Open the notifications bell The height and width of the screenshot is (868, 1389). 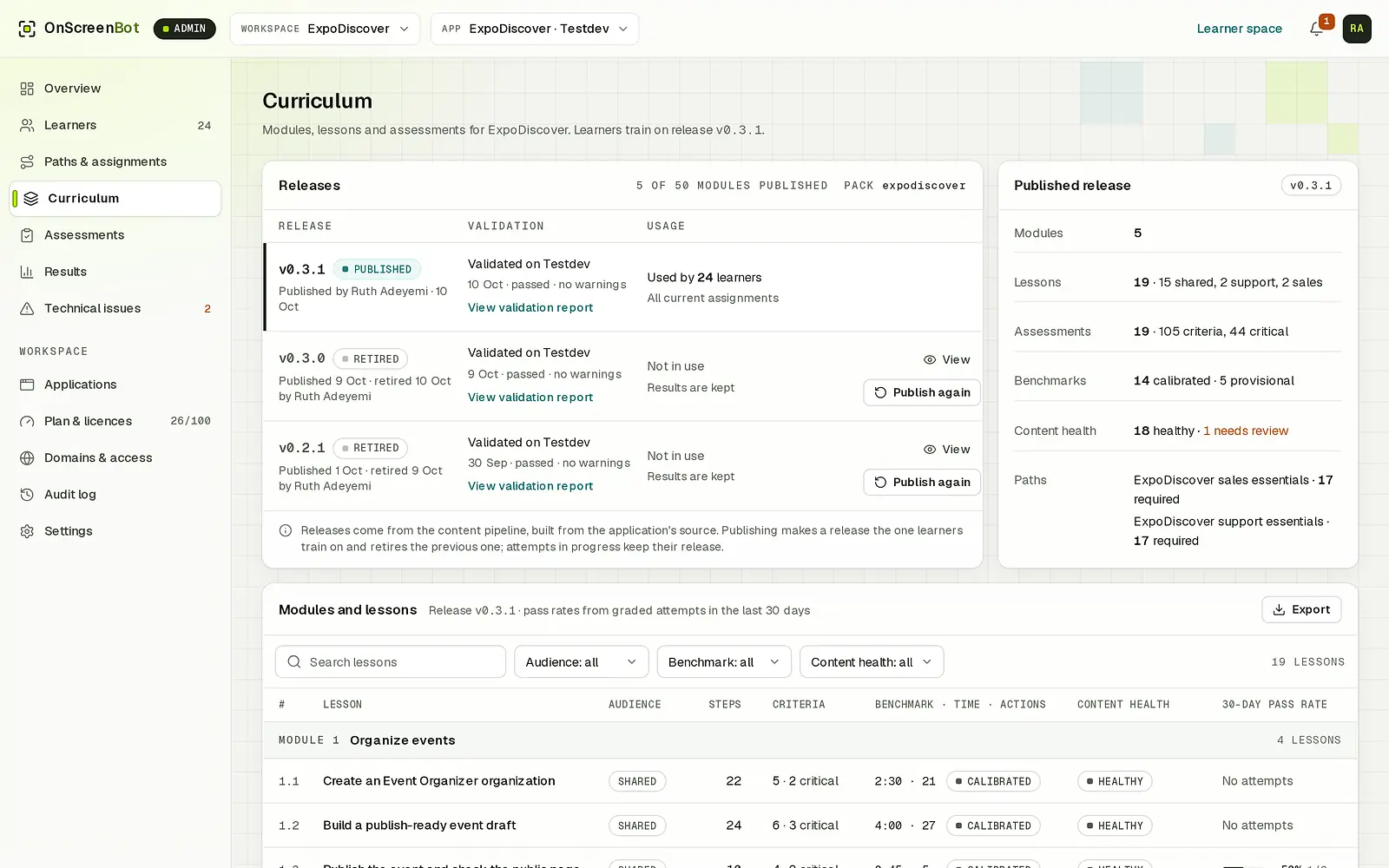[1316, 29]
